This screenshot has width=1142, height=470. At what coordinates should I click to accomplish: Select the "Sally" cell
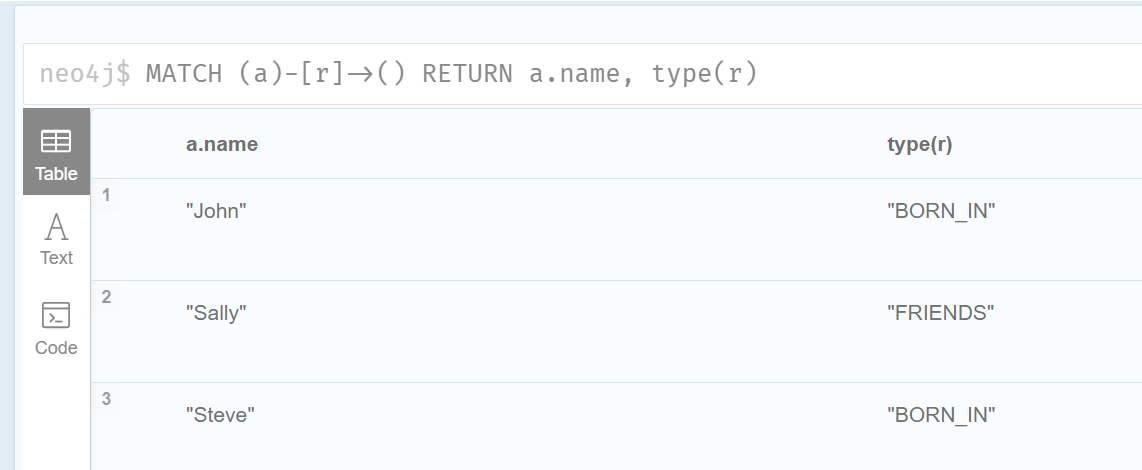pos(216,313)
